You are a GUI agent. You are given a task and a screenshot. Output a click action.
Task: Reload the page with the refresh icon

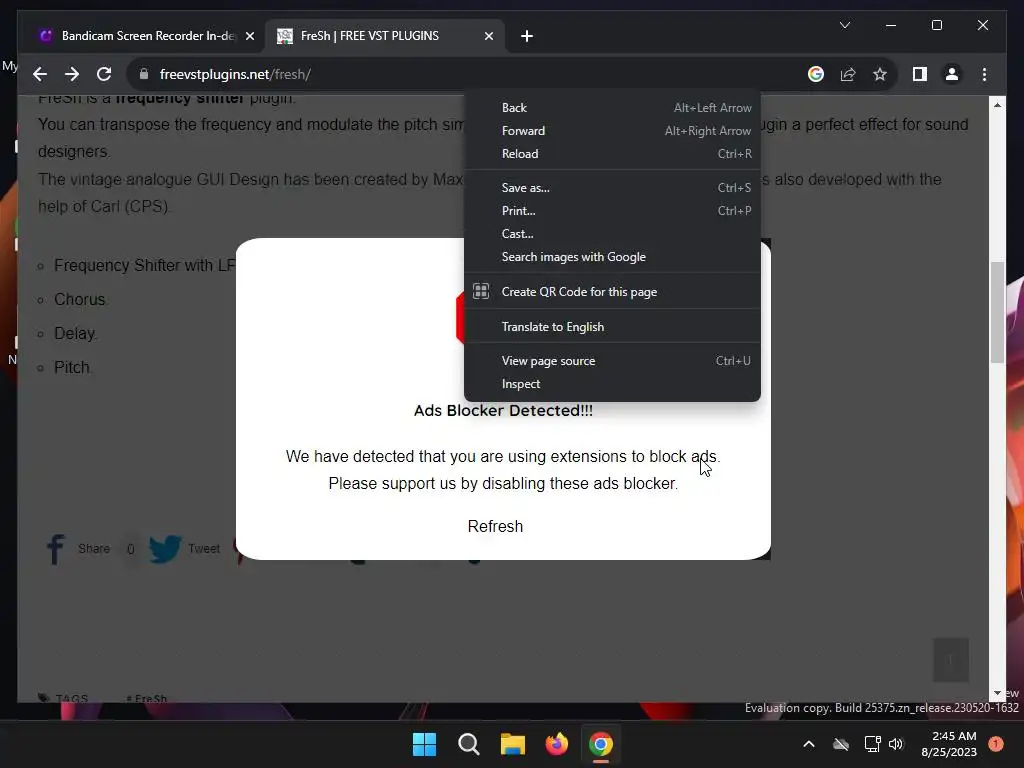click(104, 74)
